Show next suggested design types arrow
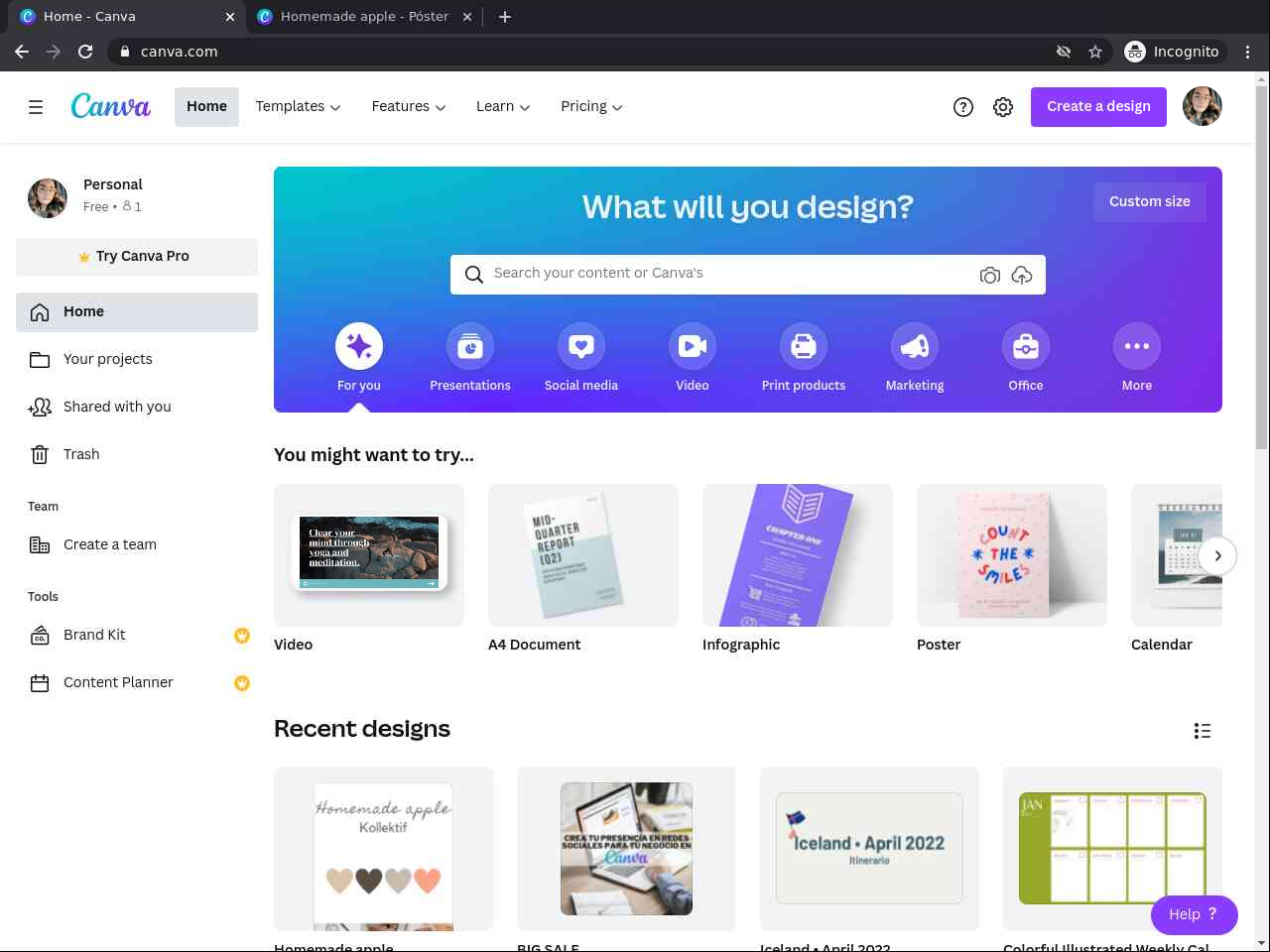 coord(1217,556)
